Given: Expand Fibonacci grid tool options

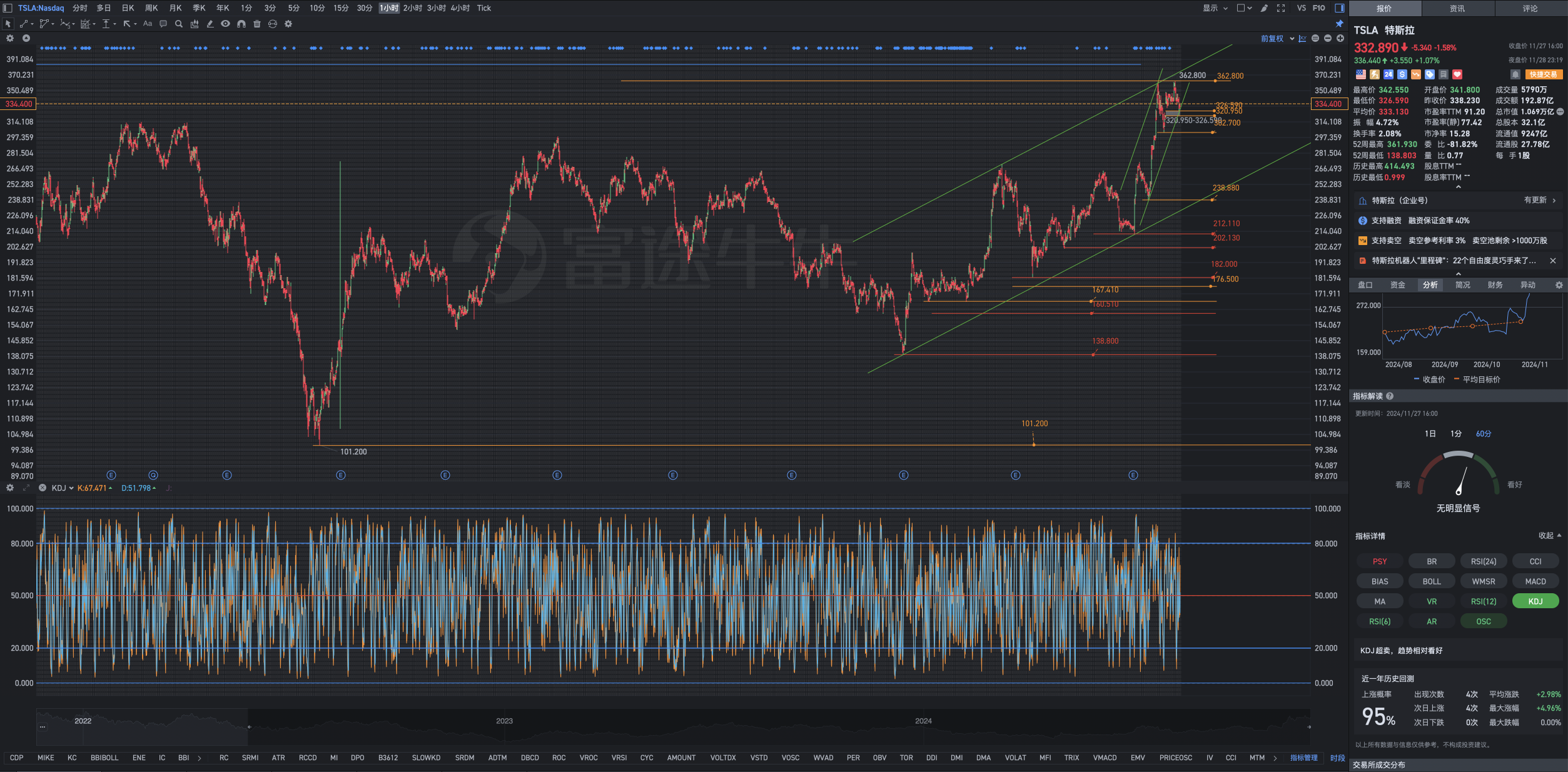Looking at the screenshot, I should point(94,24).
